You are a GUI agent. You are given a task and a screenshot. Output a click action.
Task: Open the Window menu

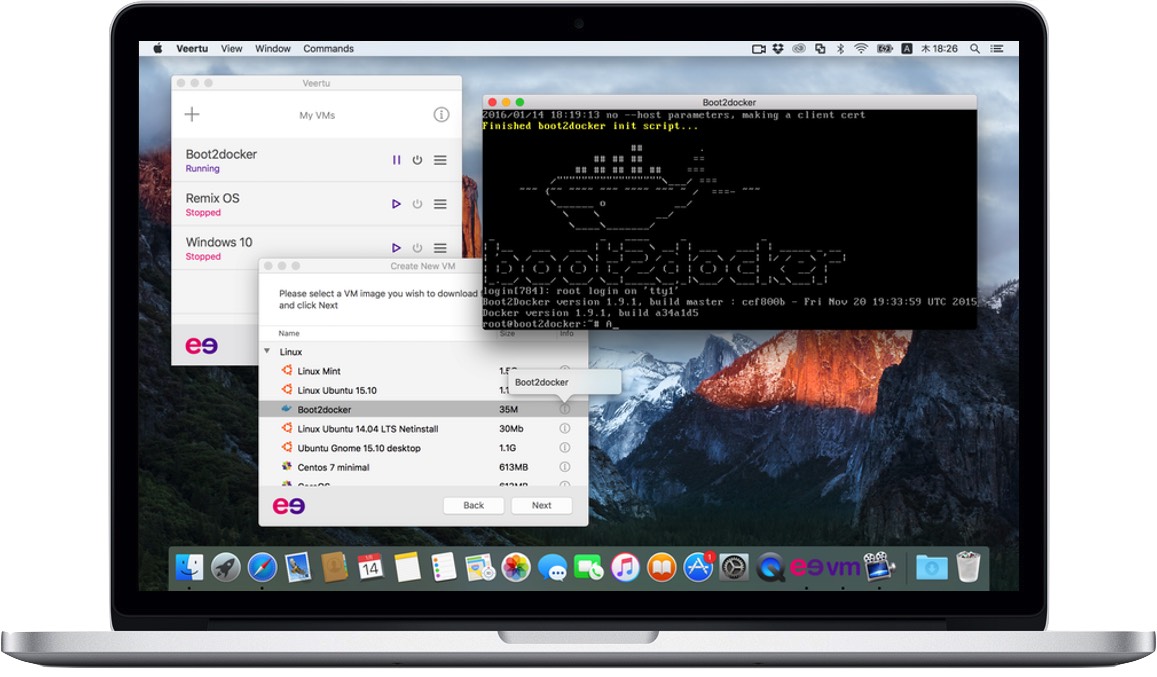(273, 49)
